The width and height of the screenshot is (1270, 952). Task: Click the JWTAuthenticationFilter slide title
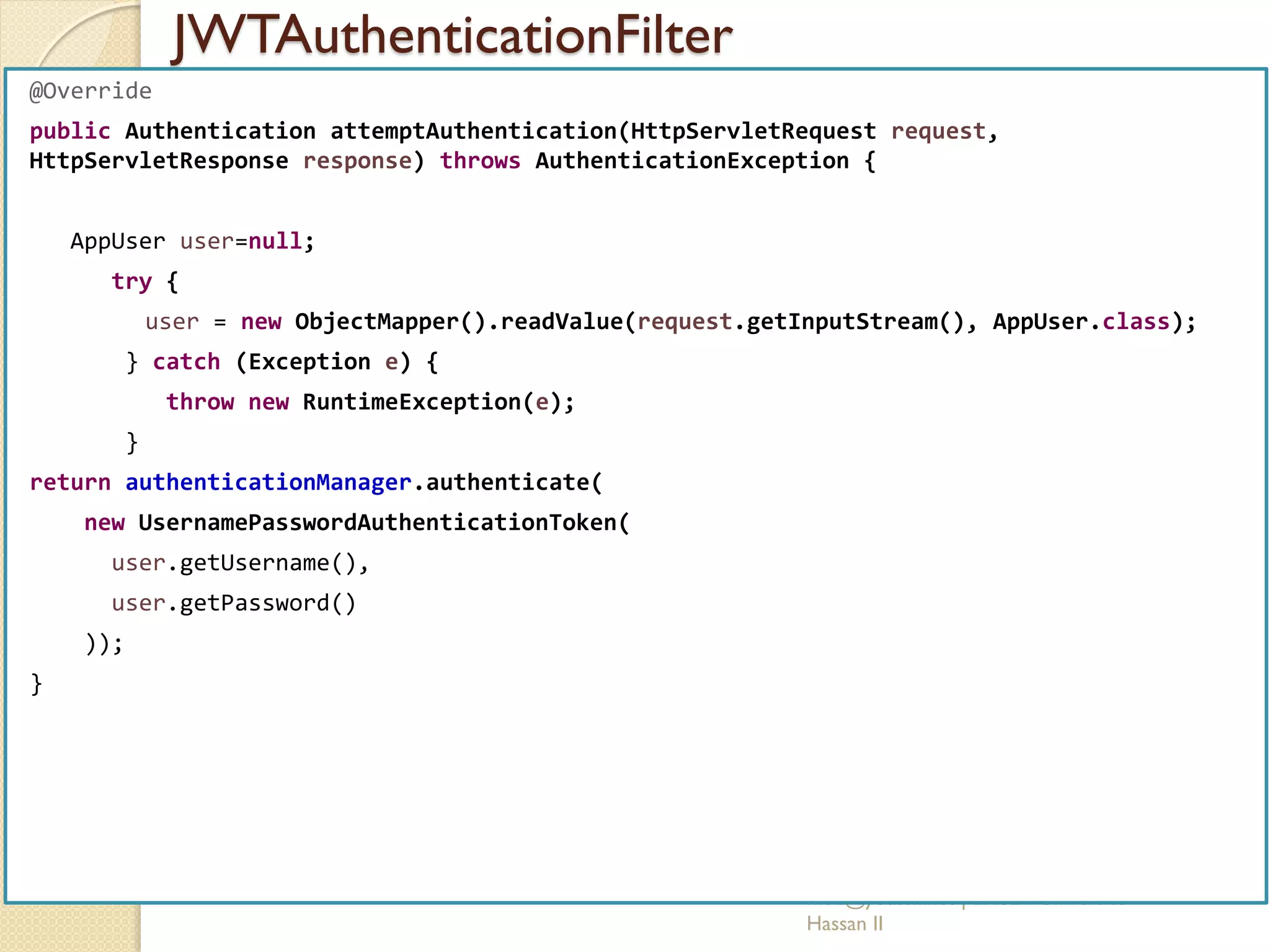[x=453, y=35]
